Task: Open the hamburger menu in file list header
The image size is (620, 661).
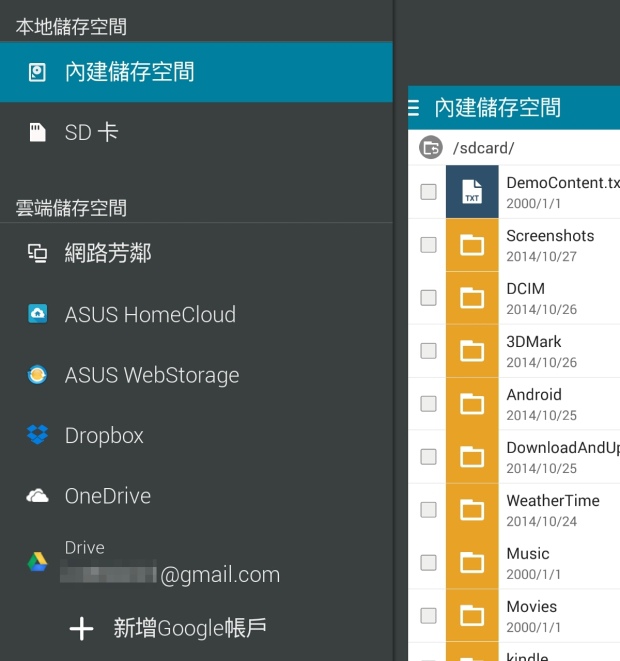Action: [x=413, y=108]
